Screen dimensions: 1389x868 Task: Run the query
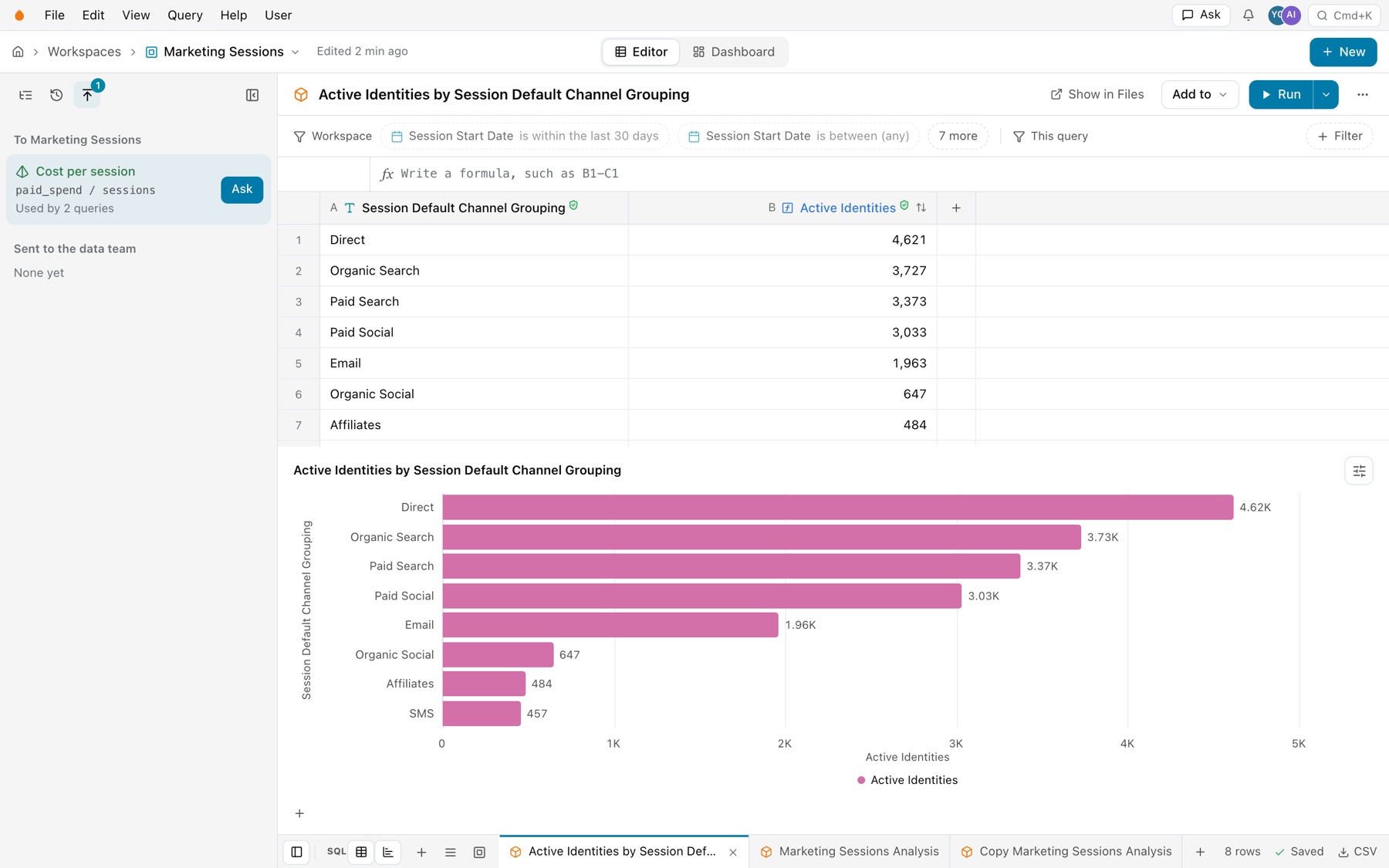tap(1281, 94)
